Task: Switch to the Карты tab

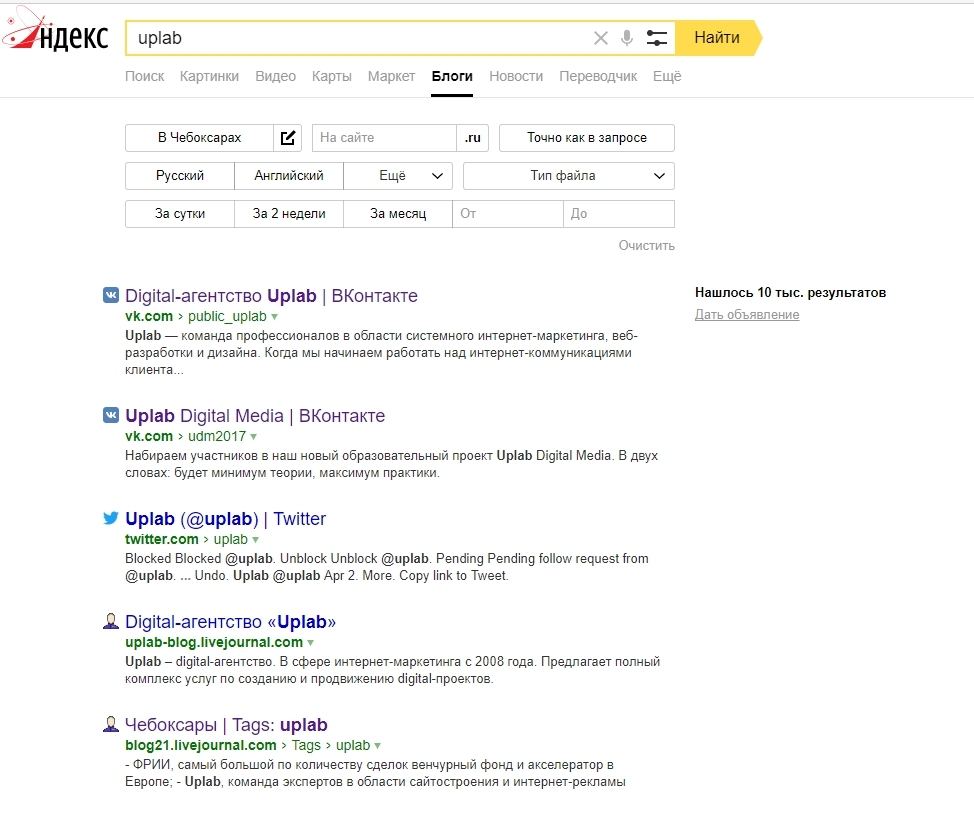Action: (332, 76)
